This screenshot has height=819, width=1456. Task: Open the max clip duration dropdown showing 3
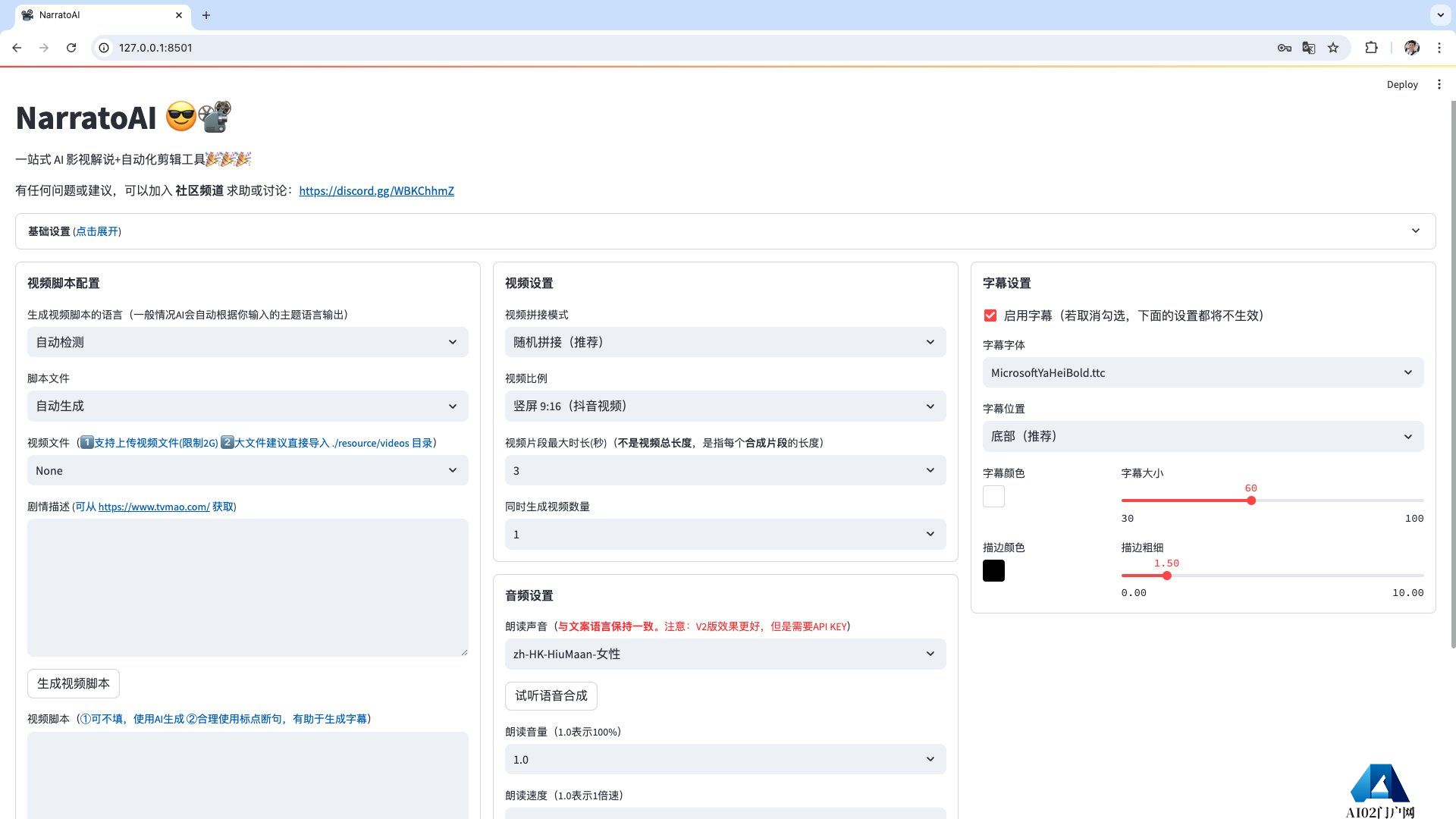[725, 470]
